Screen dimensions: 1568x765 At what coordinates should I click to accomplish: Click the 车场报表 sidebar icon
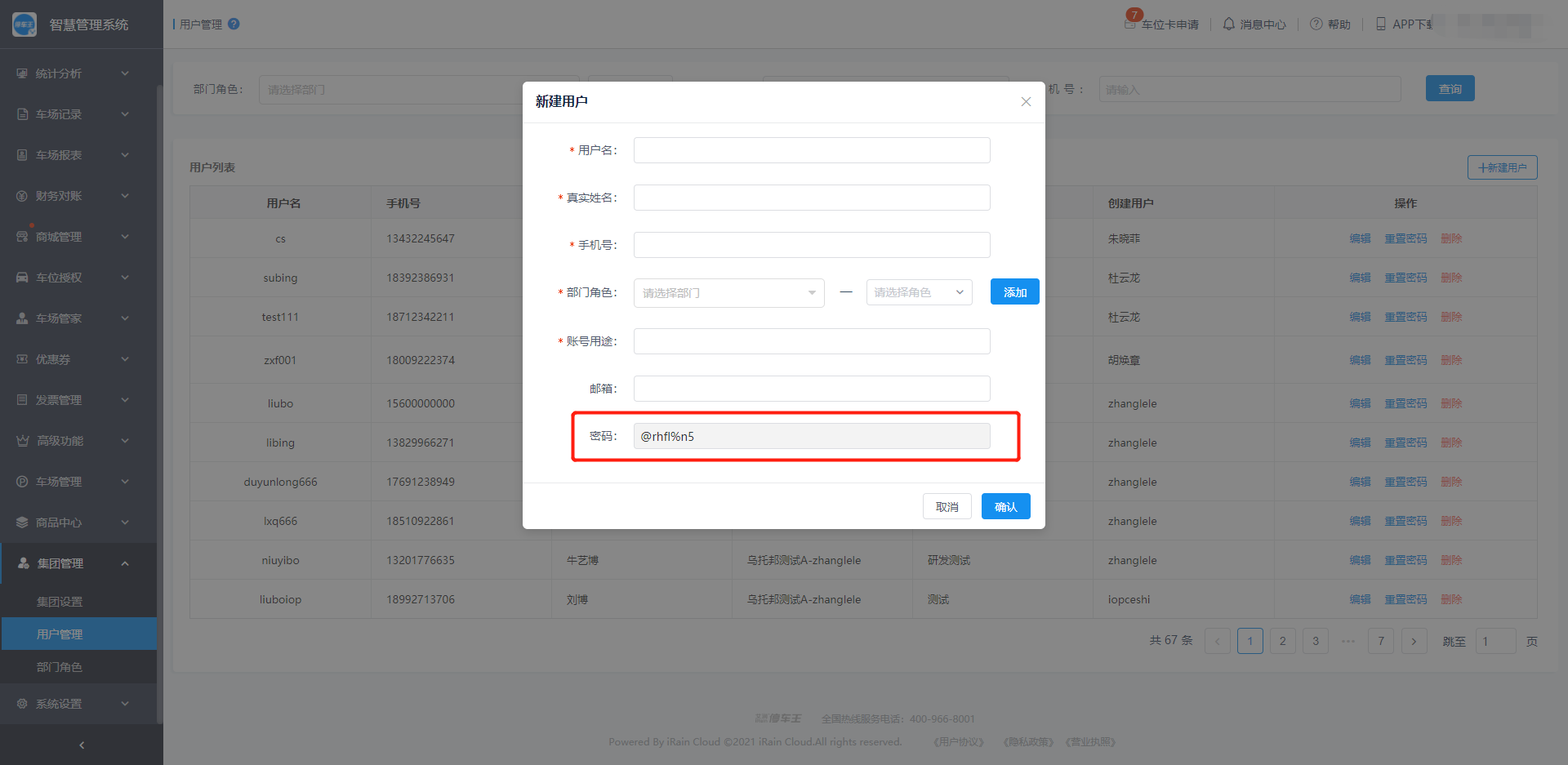pyautogui.click(x=22, y=155)
